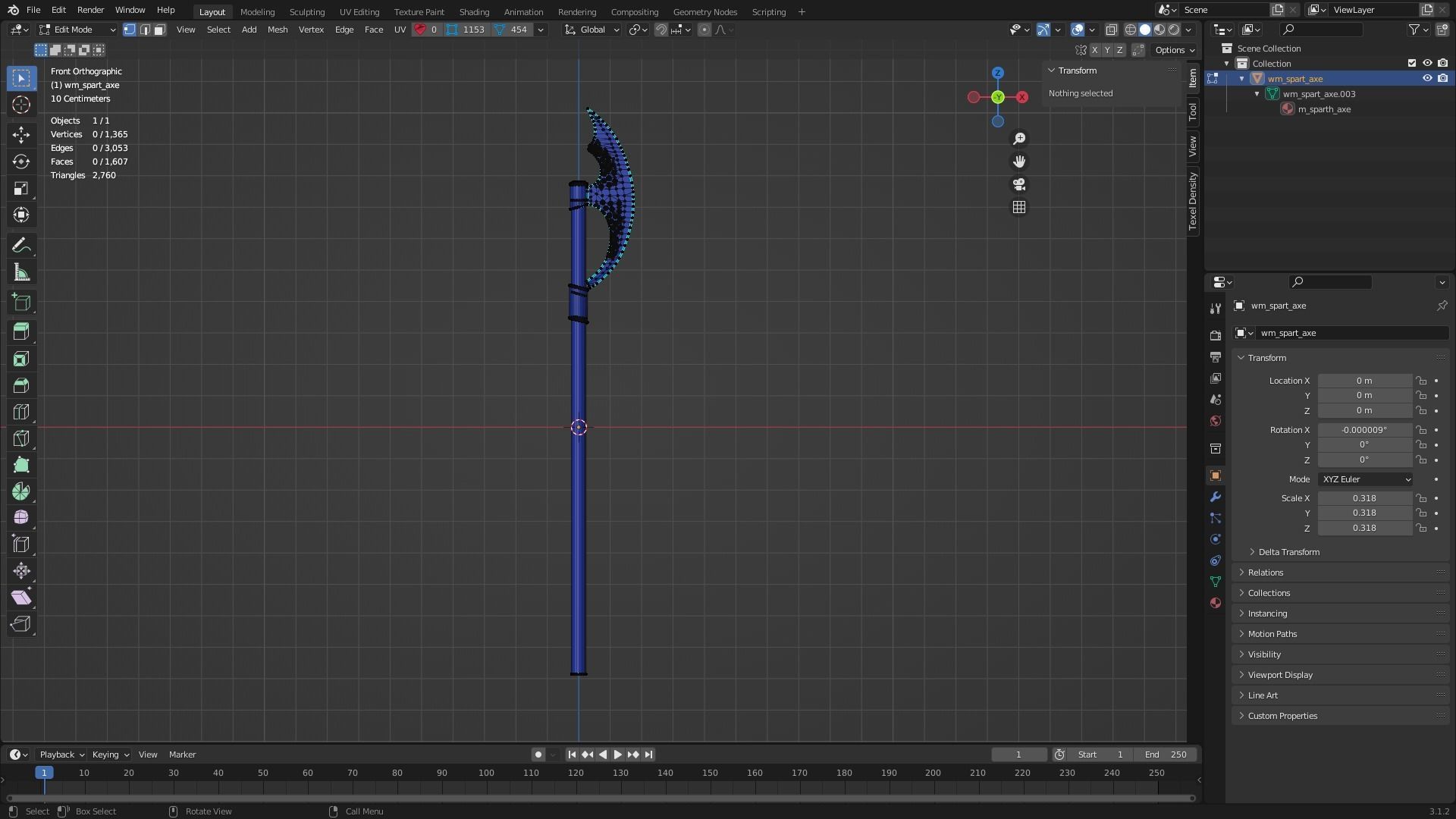Viewport: 1456px width, 819px height.
Task: Open Global transform orientation dropdown
Action: click(592, 30)
